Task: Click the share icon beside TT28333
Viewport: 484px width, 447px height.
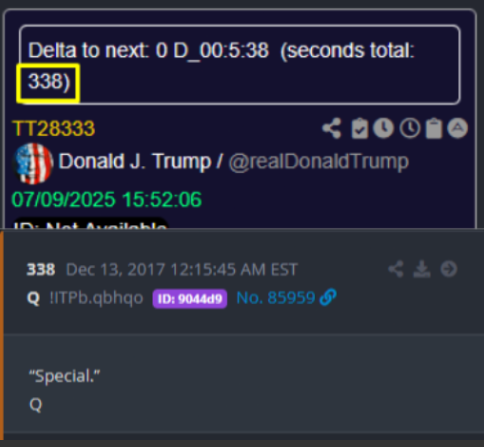Action: [x=332, y=128]
